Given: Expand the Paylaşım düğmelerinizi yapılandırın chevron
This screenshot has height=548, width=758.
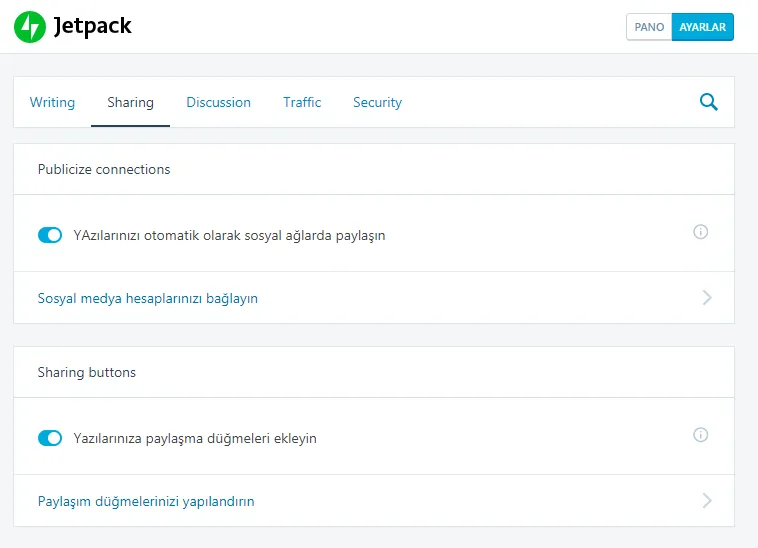Looking at the screenshot, I should click(707, 501).
